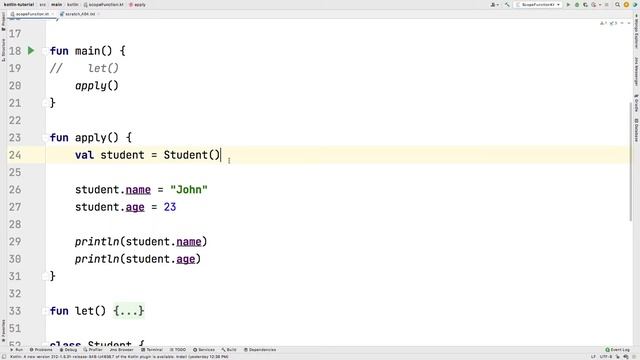The image size is (640, 360).
Task: Click the profiler run icon
Action: point(594,4)
